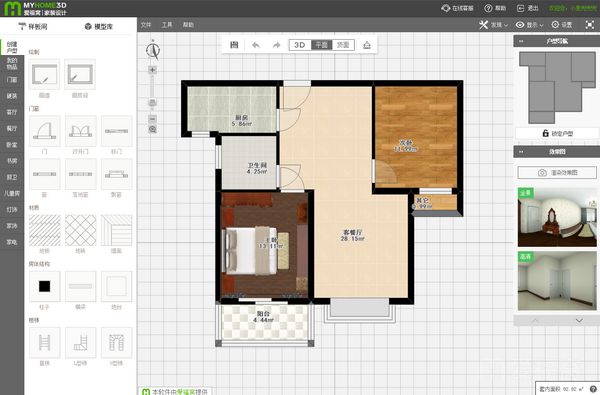Open the display (显示) dropdown

coord(530,25)
